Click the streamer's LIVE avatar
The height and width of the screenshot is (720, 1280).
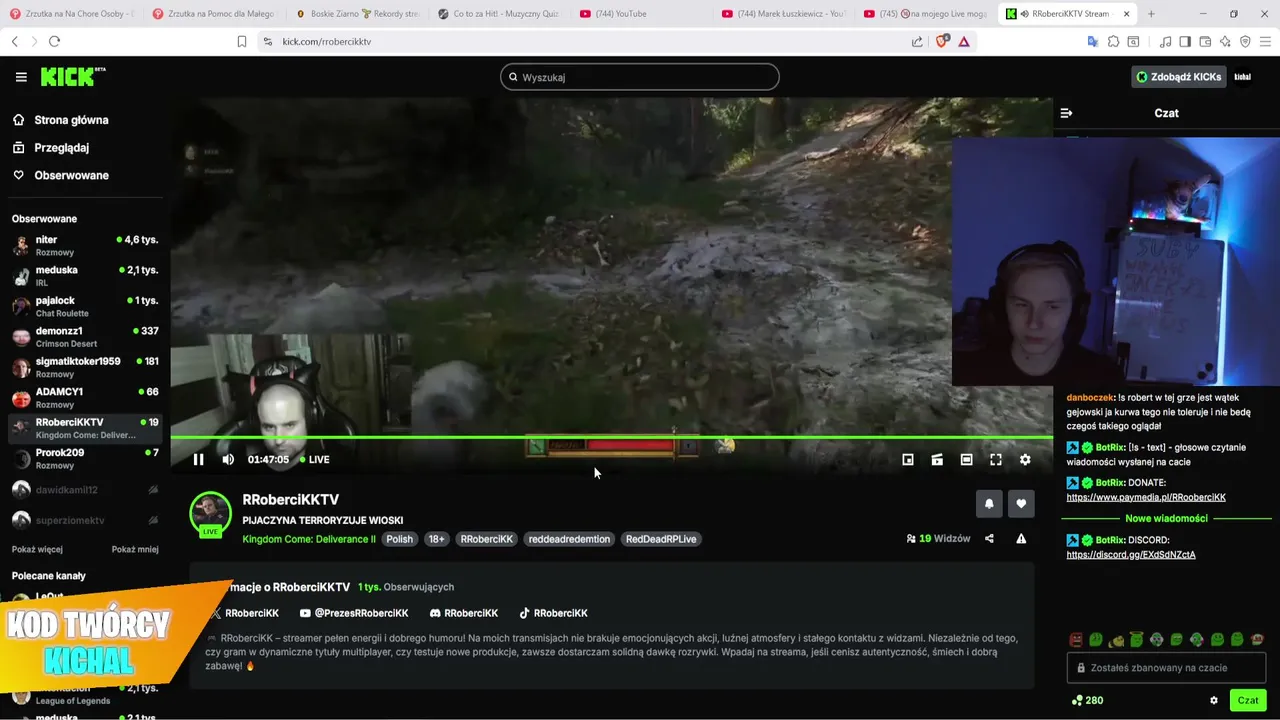(210, 514)
